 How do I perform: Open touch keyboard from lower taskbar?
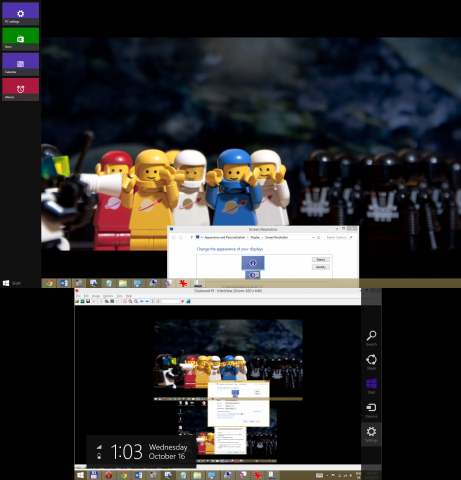point(319,475)
